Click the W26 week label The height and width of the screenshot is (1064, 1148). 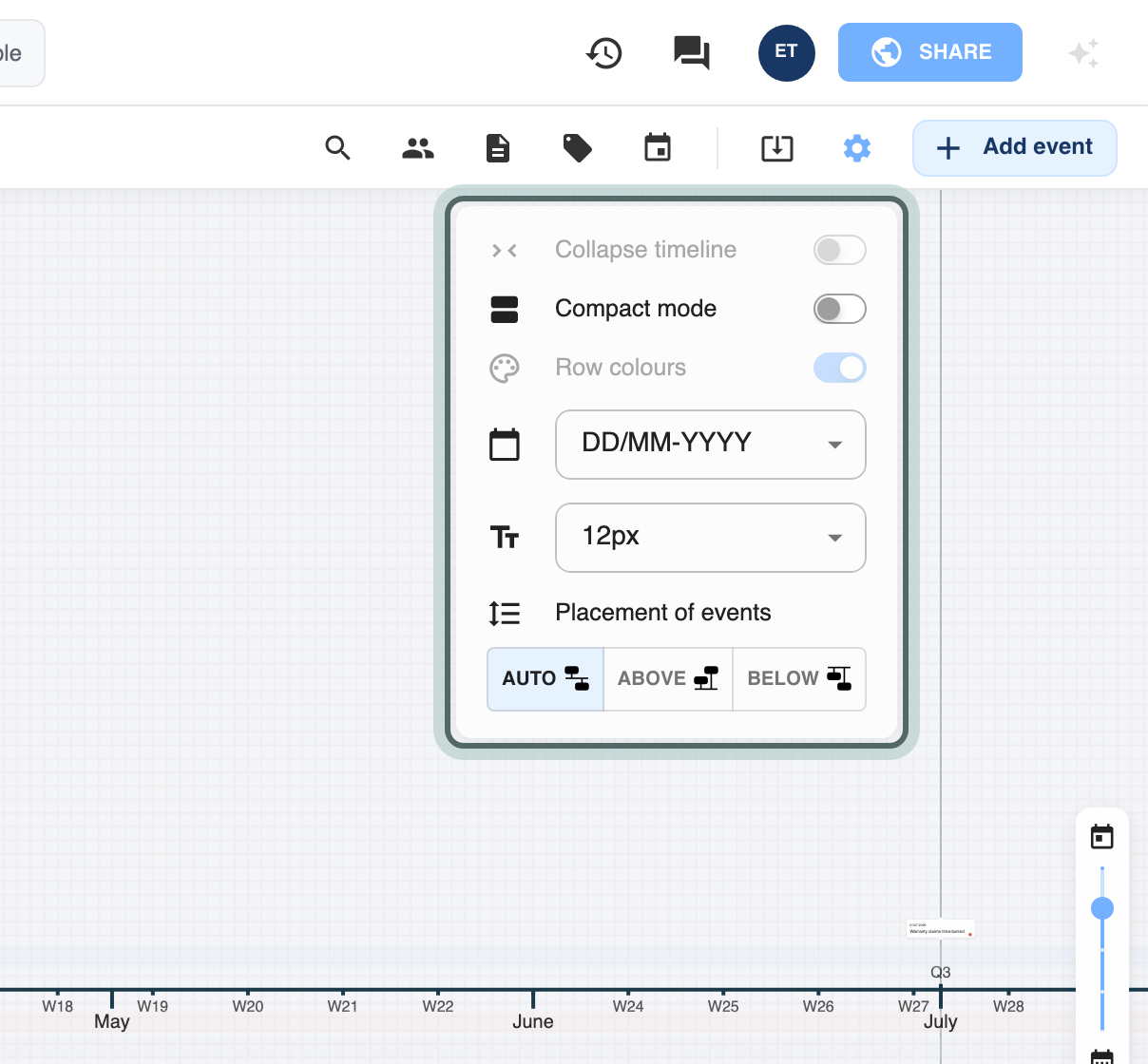pyautogui.click(x=818, y=1006)
